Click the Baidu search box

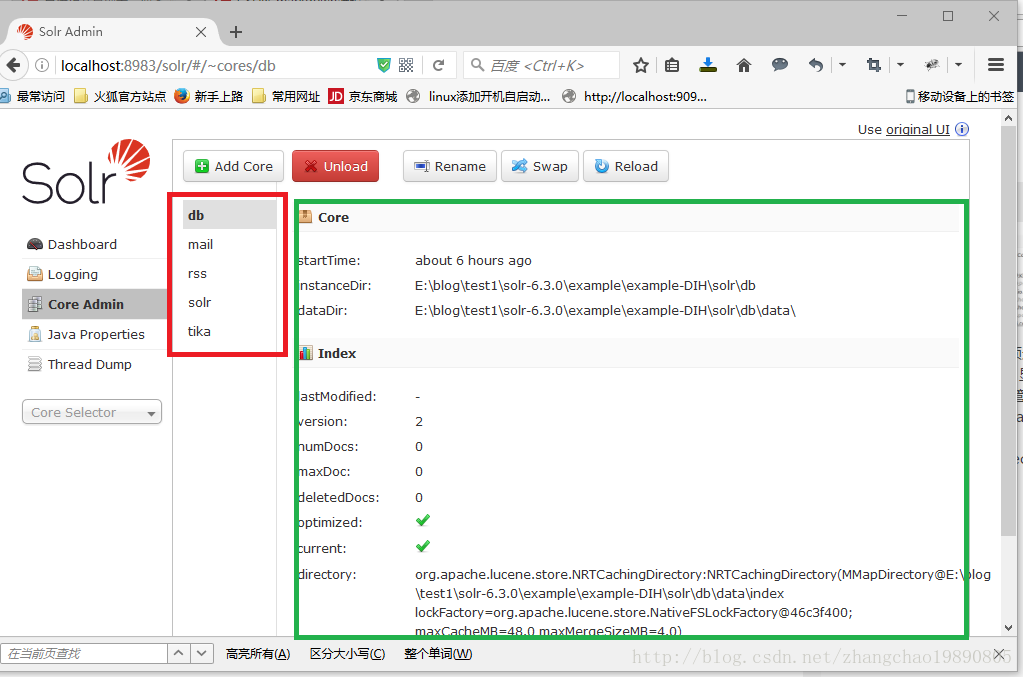tap(542, 65)
